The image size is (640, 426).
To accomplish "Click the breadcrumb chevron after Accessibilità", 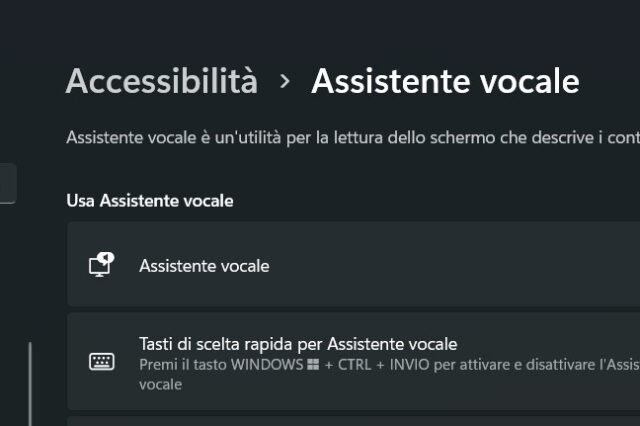I will click(x=285, y=81).
